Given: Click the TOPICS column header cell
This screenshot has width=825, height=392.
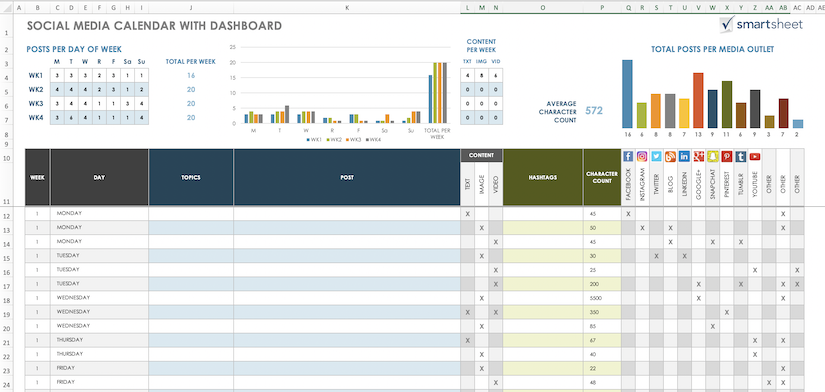Looking at the screenshot, I should (x=191, y=177).
